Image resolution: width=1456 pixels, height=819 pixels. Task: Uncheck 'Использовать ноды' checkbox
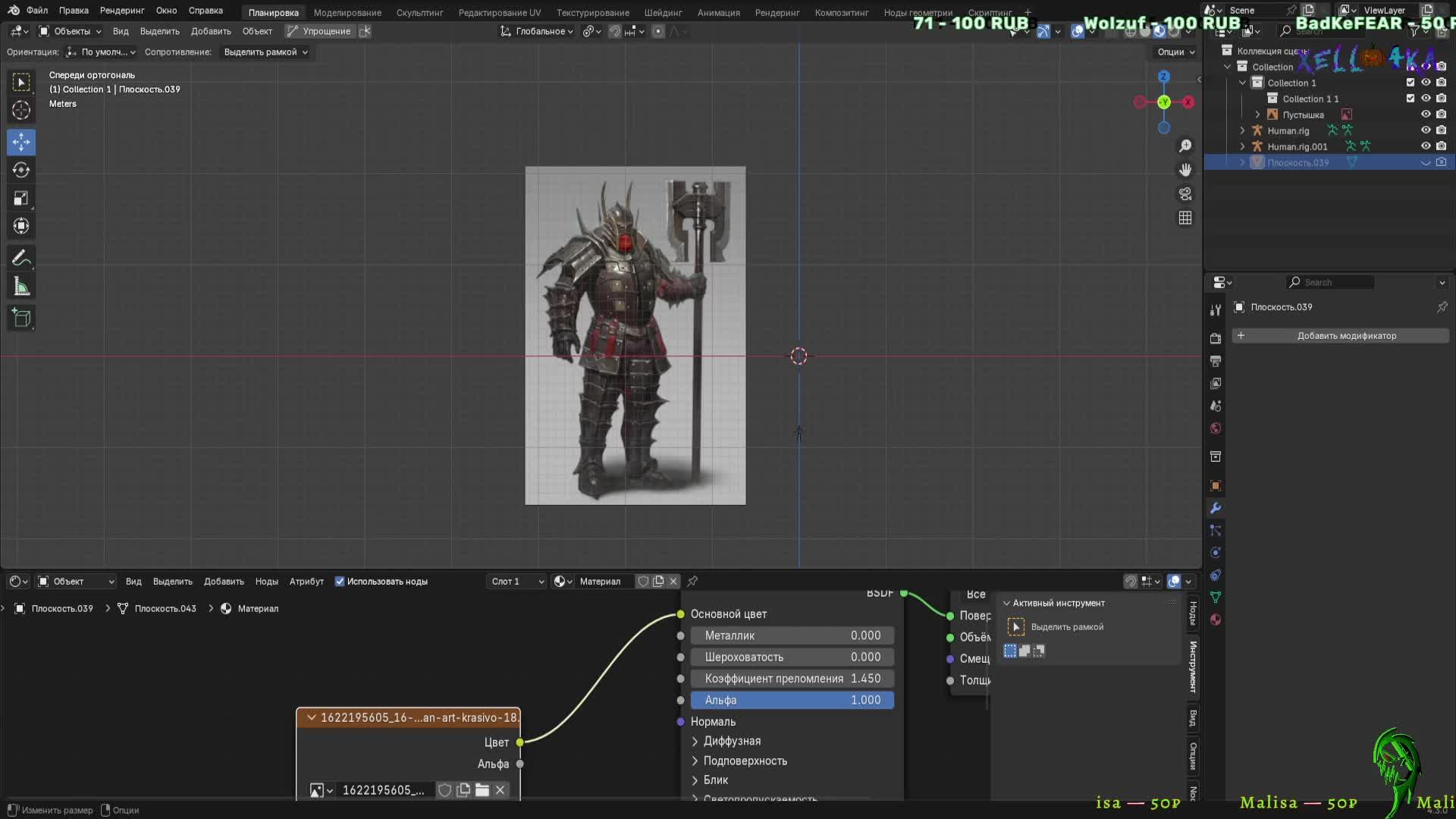tap(340, 582)
